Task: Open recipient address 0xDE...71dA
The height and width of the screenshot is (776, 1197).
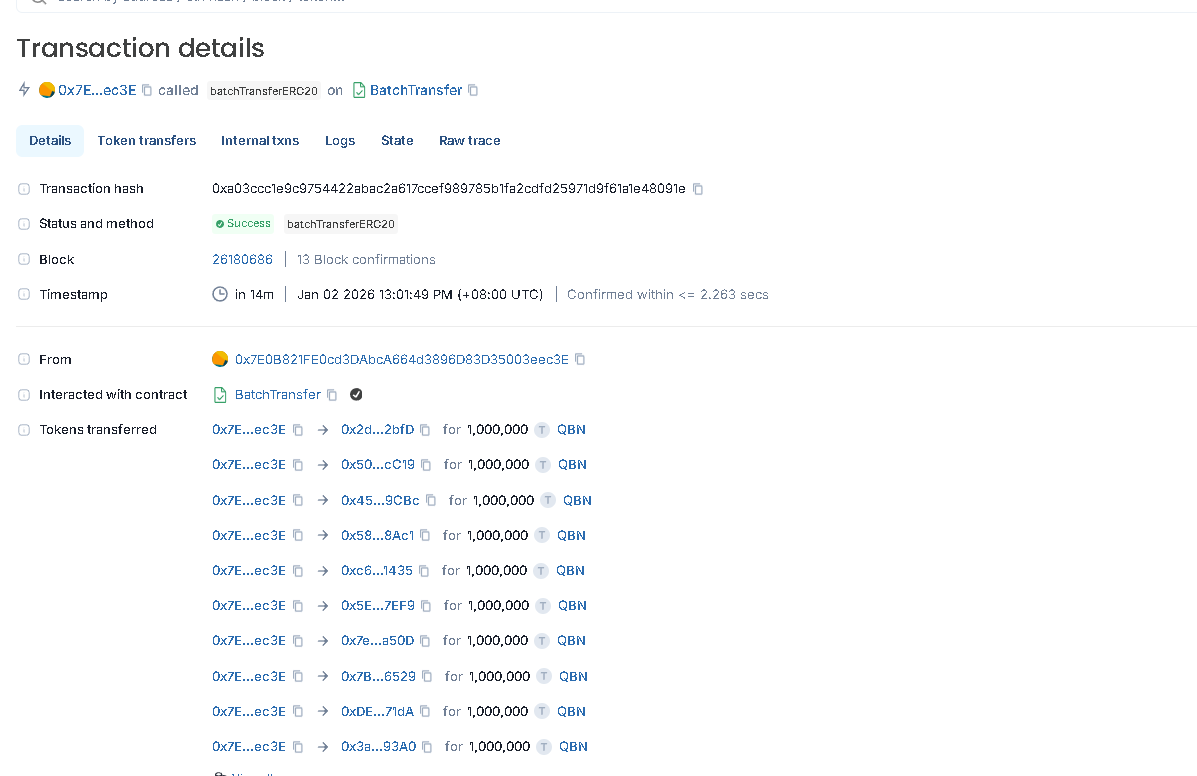Action: click(x=377, y=711)
